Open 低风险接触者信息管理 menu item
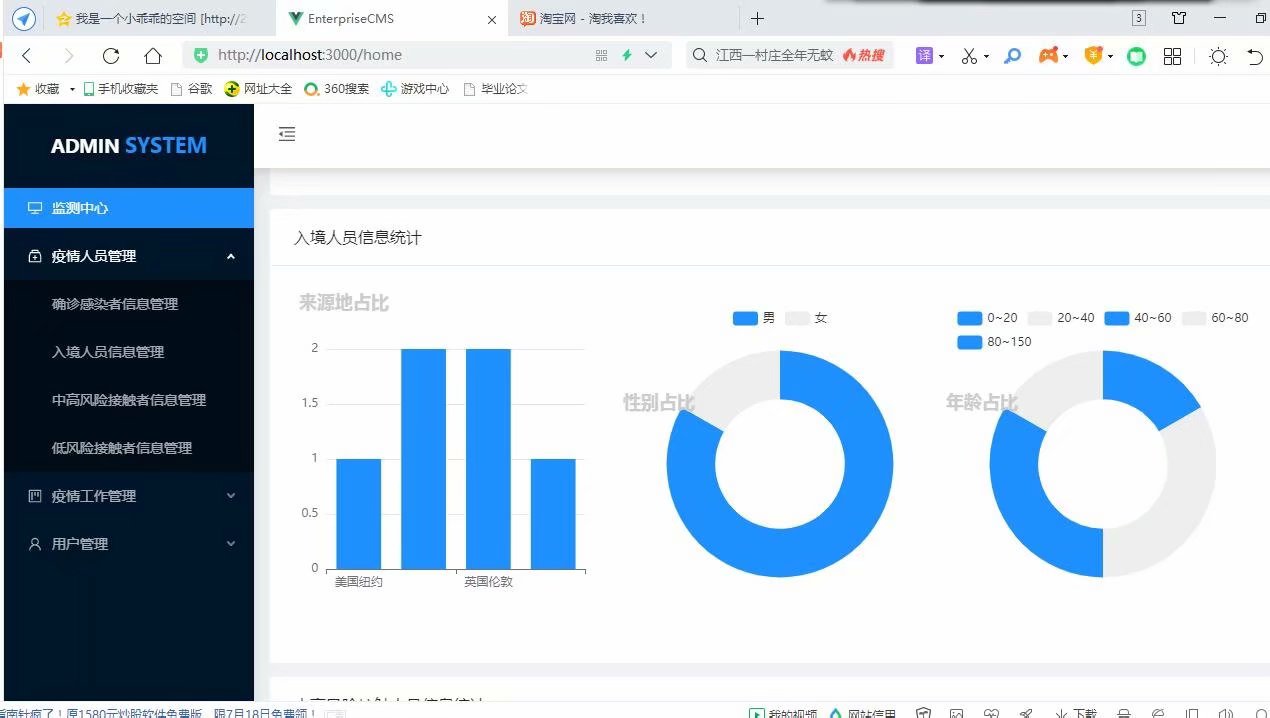The height and width of the screenshot is (718, 1270). pyautogui.click(x=129, y=448)
